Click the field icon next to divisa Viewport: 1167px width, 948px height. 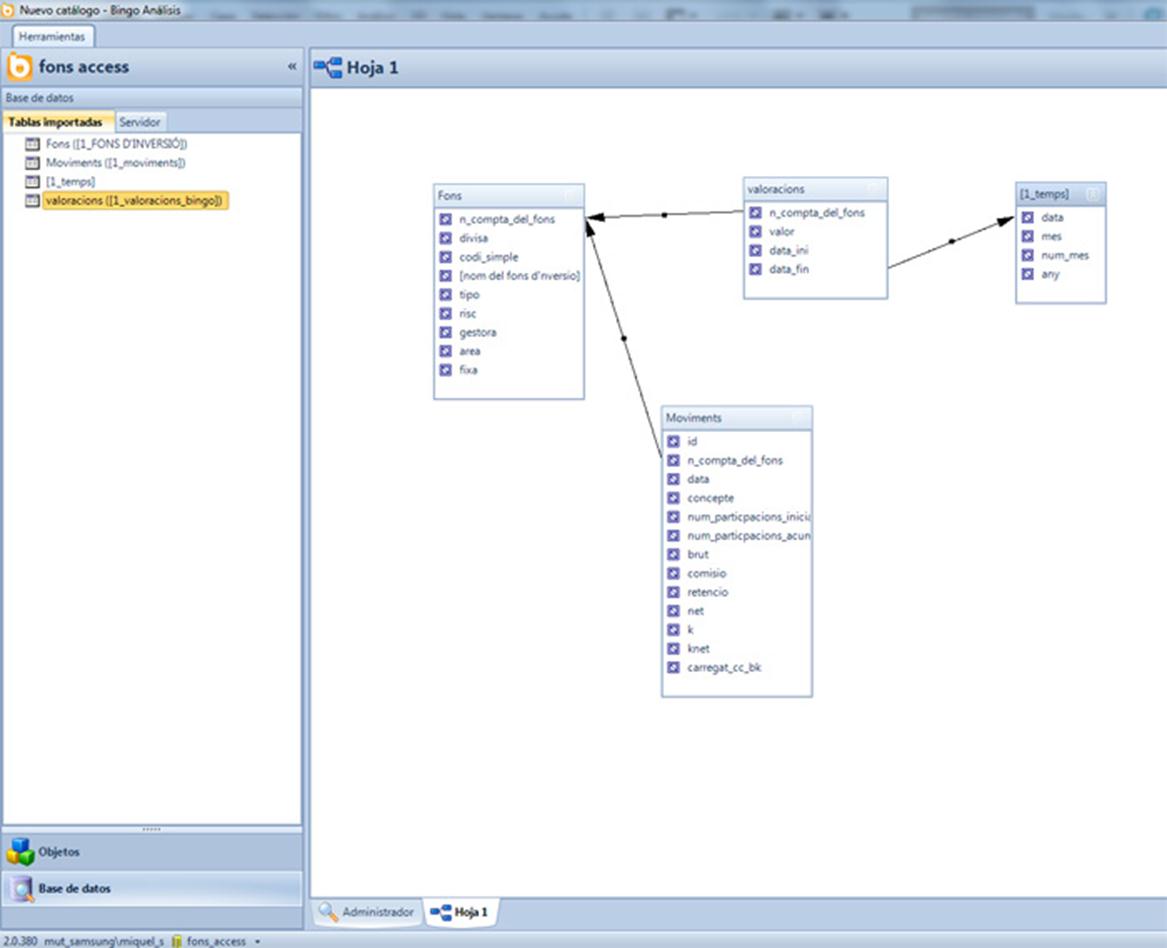pyautogui.click(x=446, y=238)
